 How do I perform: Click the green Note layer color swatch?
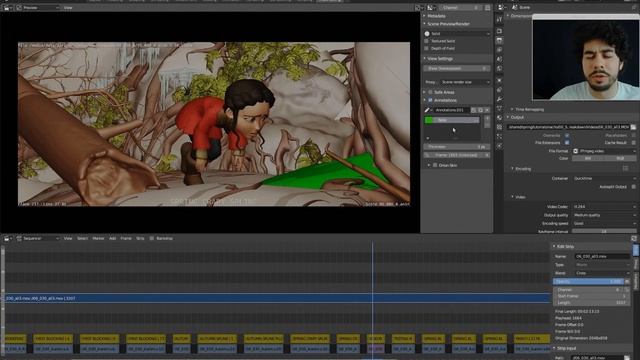coord(429,120)
